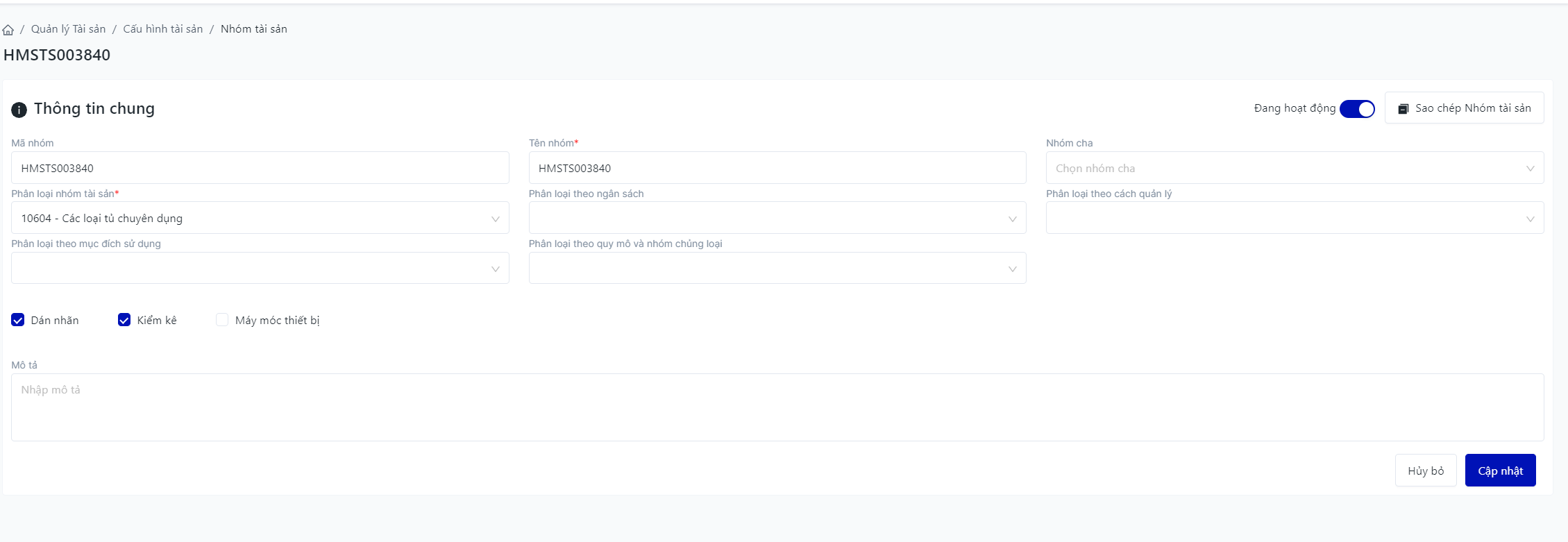Focus the Mô tả text area
This screenshot has height=542, width=1568.
777,407
